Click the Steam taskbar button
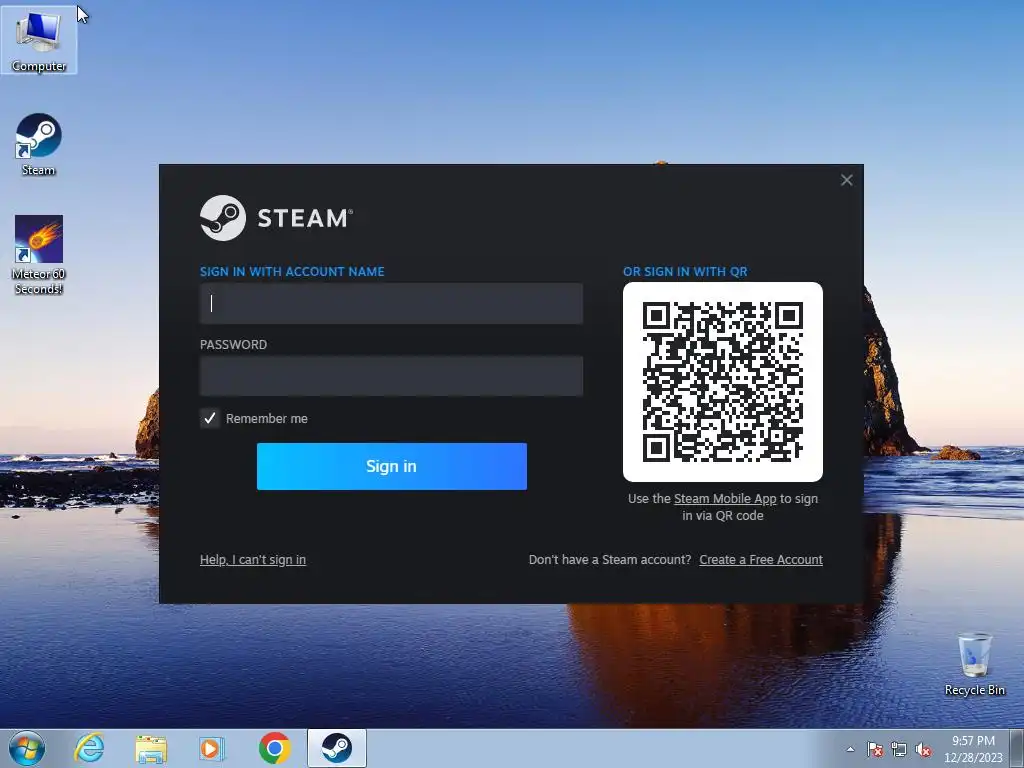Screen dimensions: 1024x768 (x=336, y=748)
